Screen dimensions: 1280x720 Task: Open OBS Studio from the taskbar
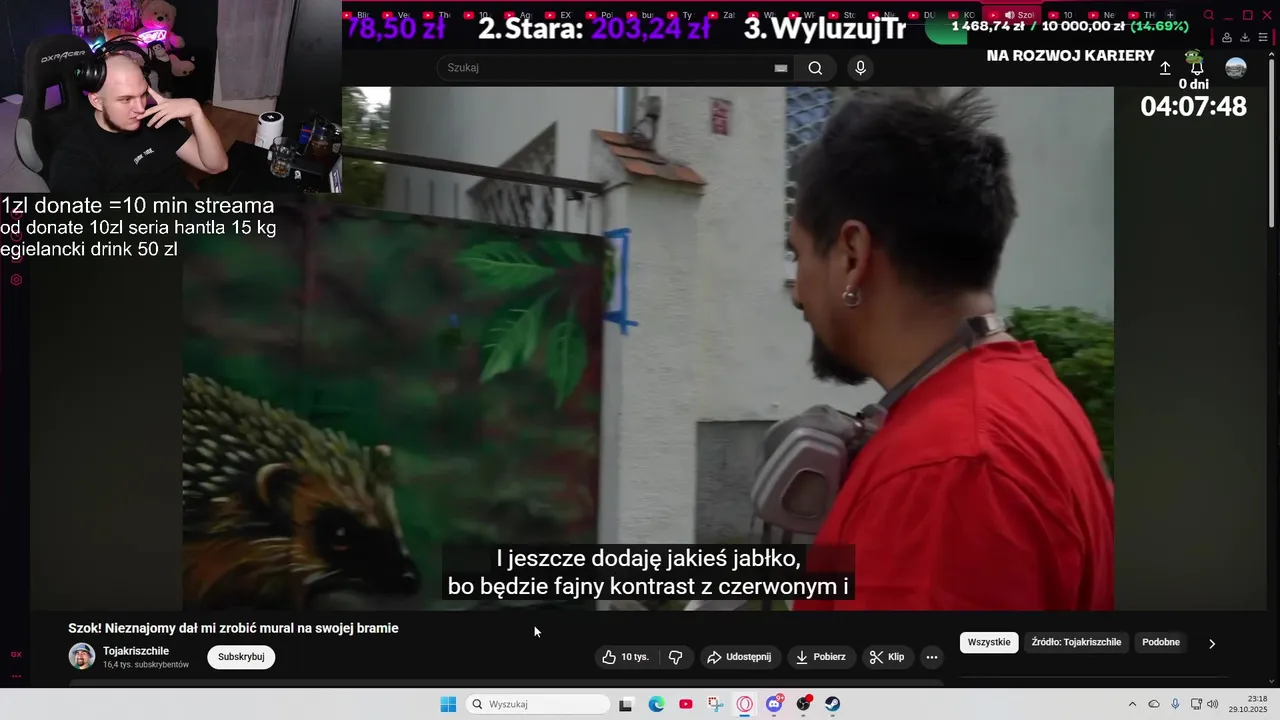point(804,704)
